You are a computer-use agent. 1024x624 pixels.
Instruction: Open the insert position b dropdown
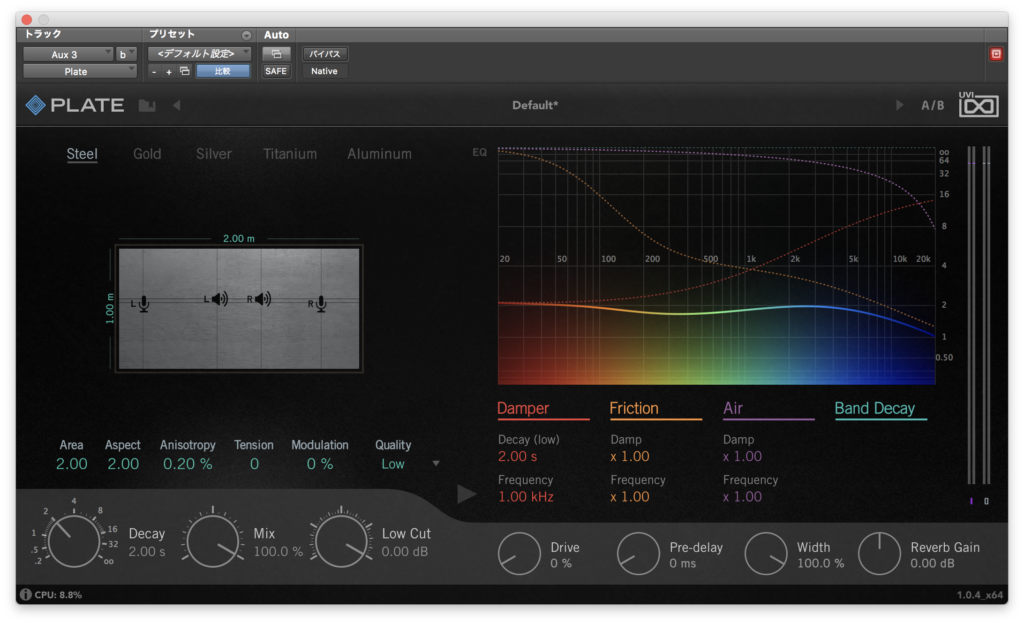(125, 54)
